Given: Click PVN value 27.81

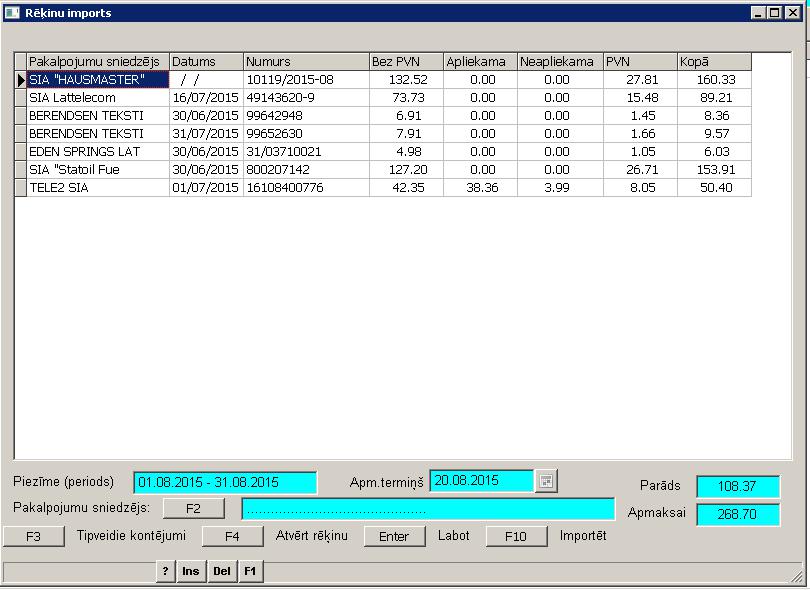Looking at the screenshot, I should 641,80.
